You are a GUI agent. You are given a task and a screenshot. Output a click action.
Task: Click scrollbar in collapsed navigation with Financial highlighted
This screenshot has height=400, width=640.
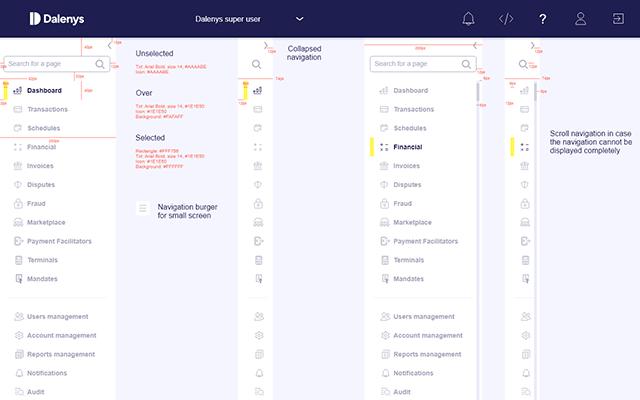click(x=536, y=92)
